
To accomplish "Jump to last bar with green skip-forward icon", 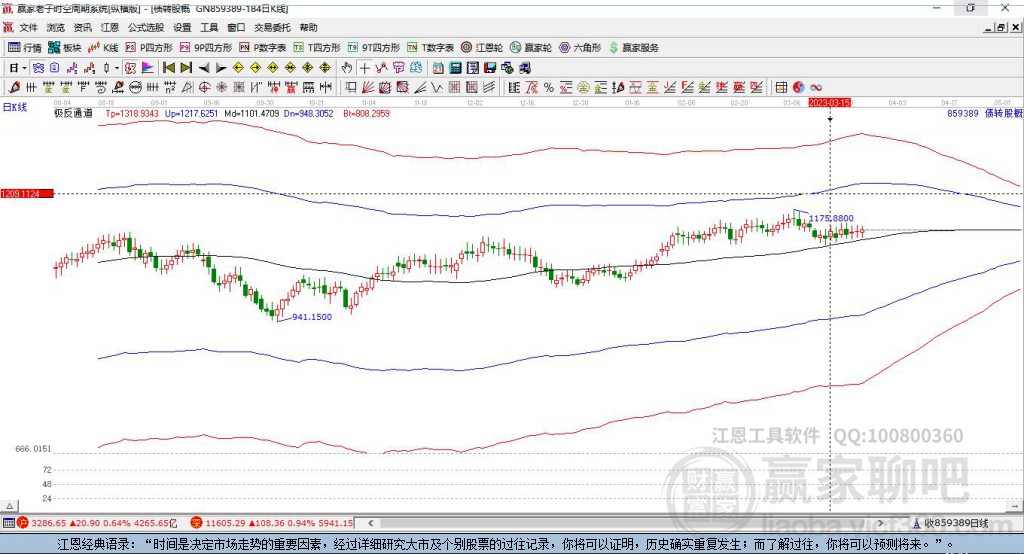I will 186,68.
